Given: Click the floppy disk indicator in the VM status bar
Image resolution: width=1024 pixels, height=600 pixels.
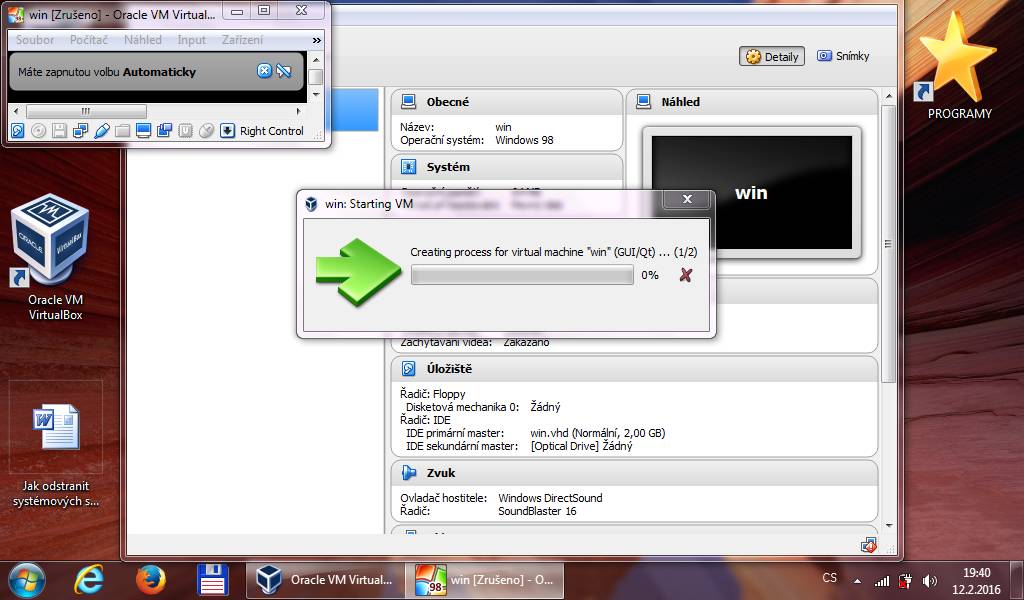Looking at the screenshot, I should click(59, 131).
